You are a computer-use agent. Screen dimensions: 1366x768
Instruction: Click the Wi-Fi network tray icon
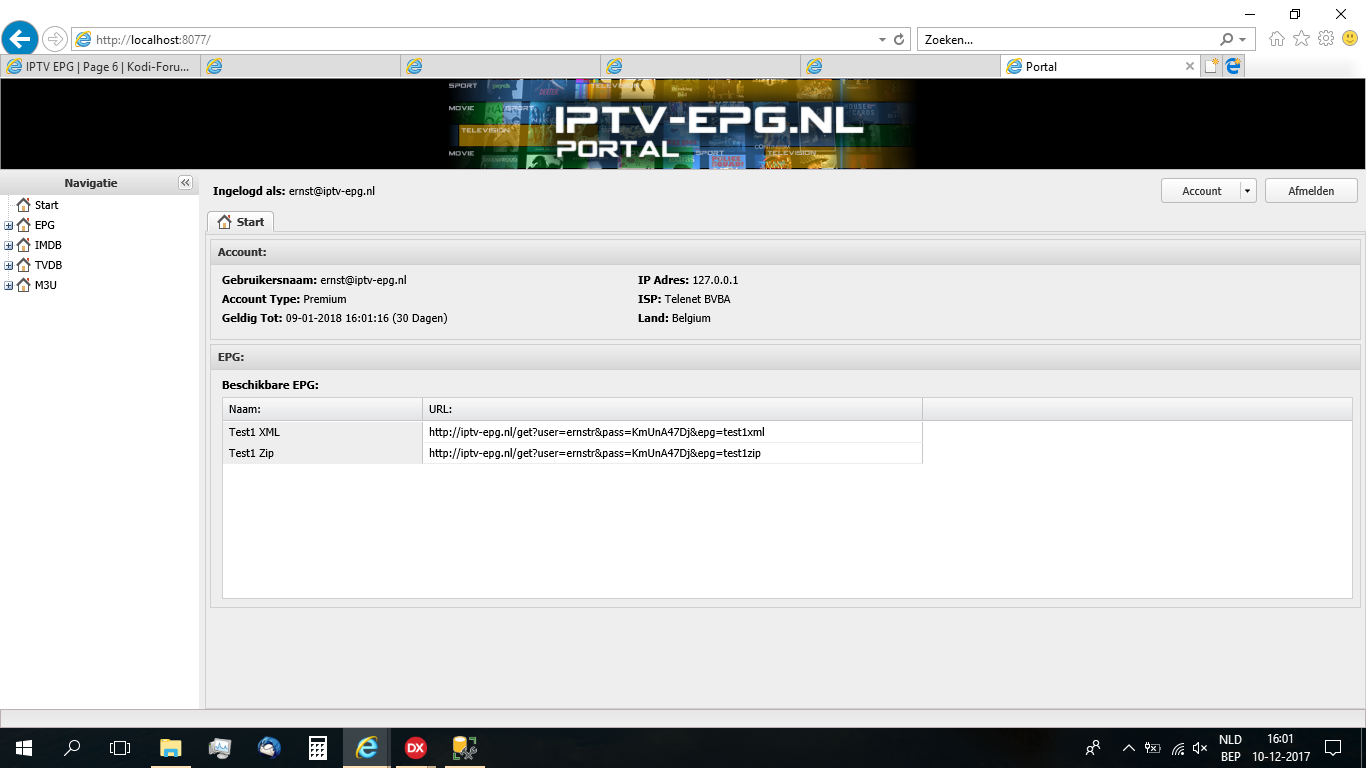1177,748
